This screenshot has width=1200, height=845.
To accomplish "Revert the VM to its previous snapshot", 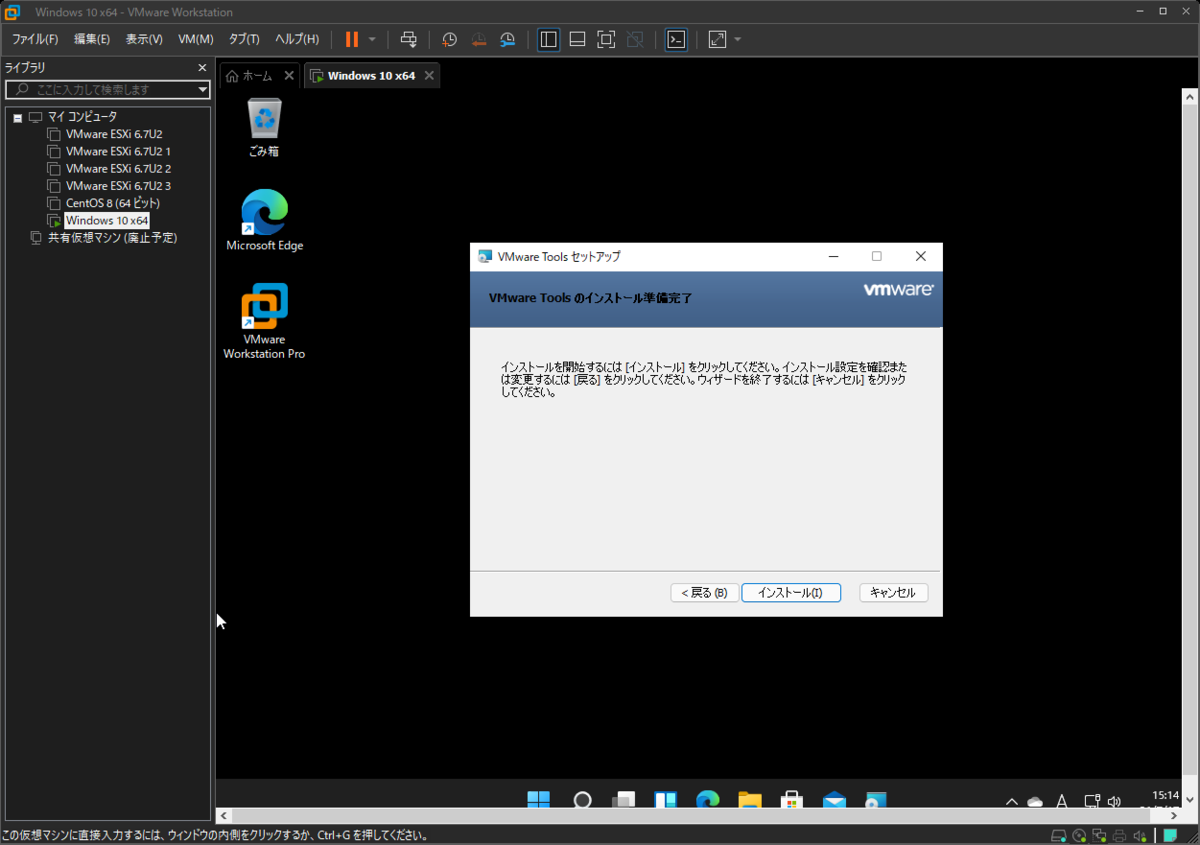I will tap(479, 39).
